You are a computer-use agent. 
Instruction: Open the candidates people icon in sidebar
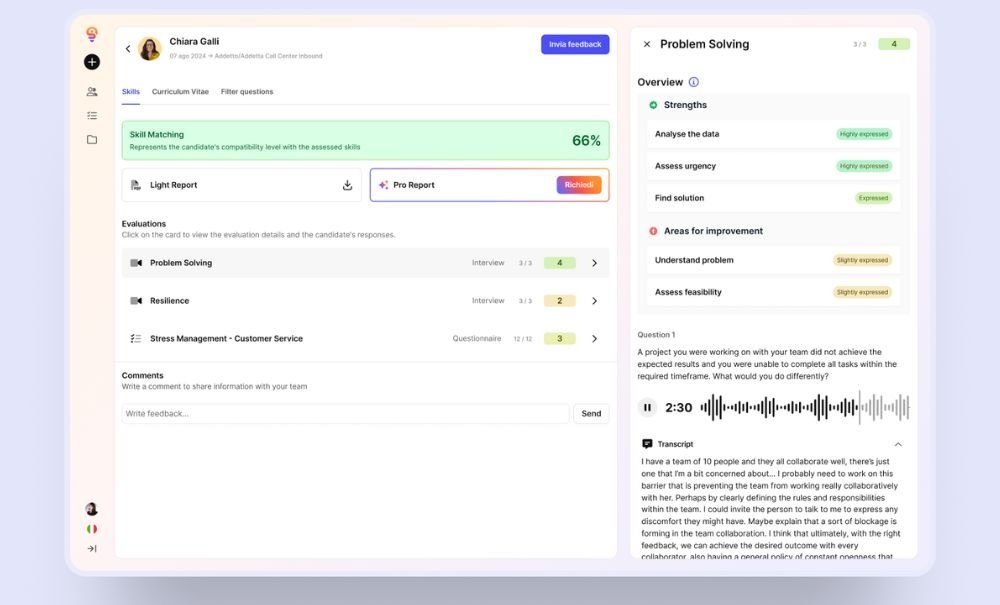click(x=92, y=91)
